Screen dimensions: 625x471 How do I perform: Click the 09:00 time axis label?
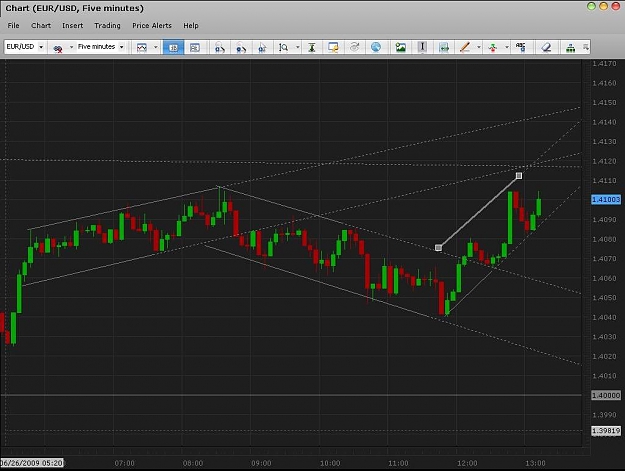click(261, 463)
